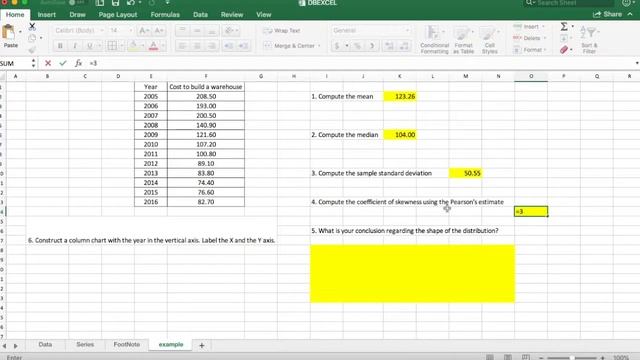Toggle Italic formatting
The image size is (640, 360).
(x=75, y=46)
